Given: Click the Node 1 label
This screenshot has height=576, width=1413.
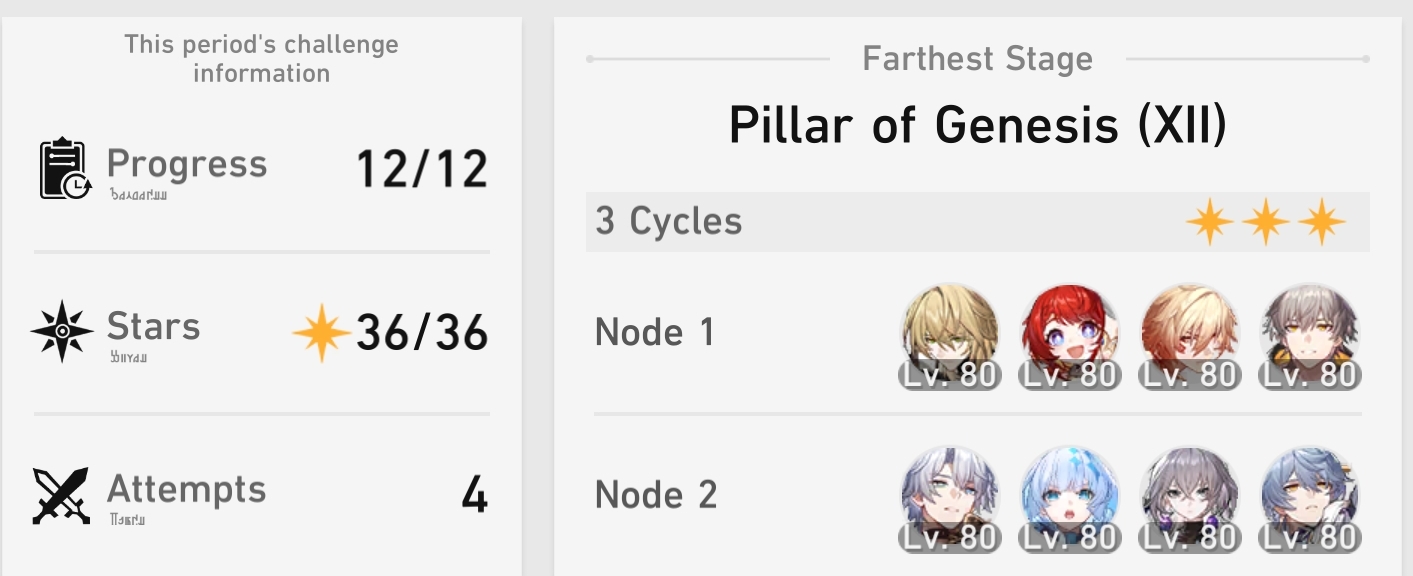Looking at the screenshot, I should (655, 332).
